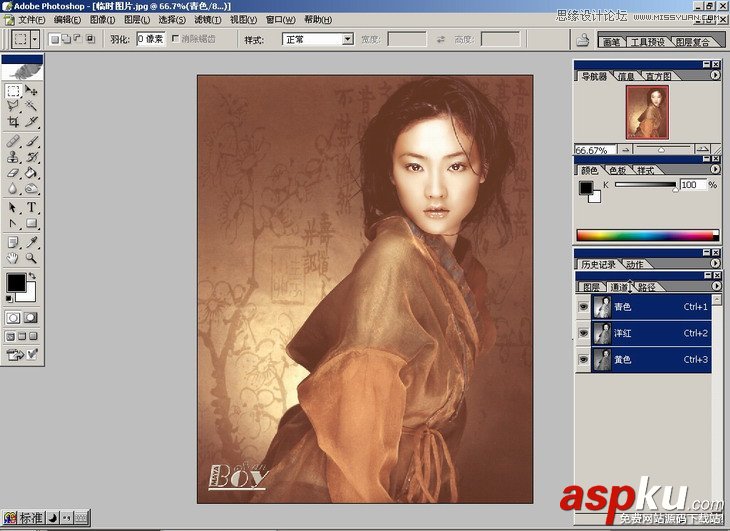Switch to the 图层 (Layers) tab
The width and height of the screenshot is (730, 531).
[591, 287]
